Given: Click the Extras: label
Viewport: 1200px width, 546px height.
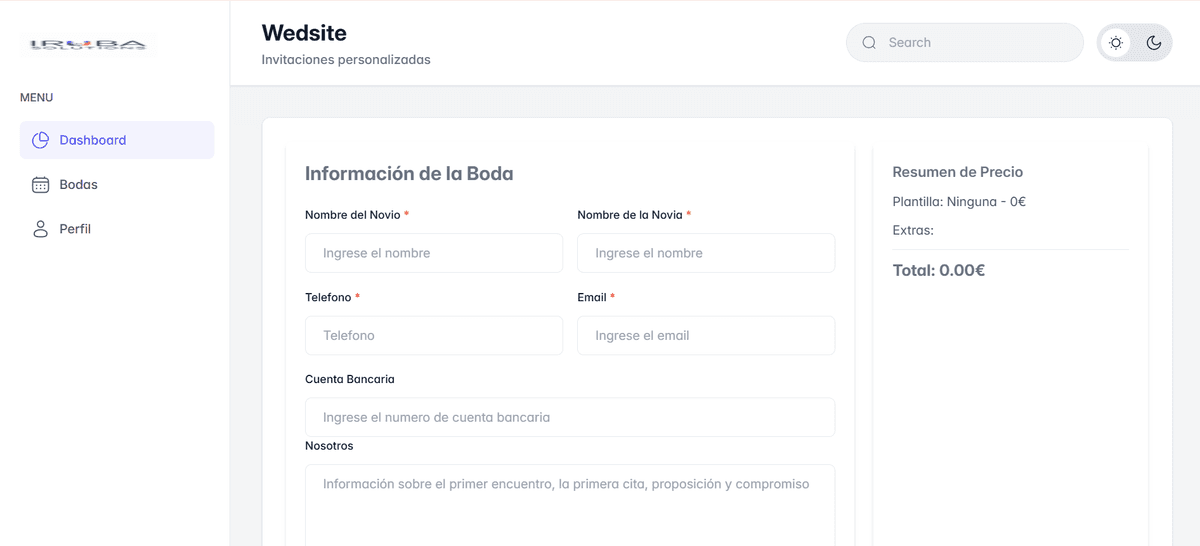Looking at the screenshot, I should click(x=913, y=230).
